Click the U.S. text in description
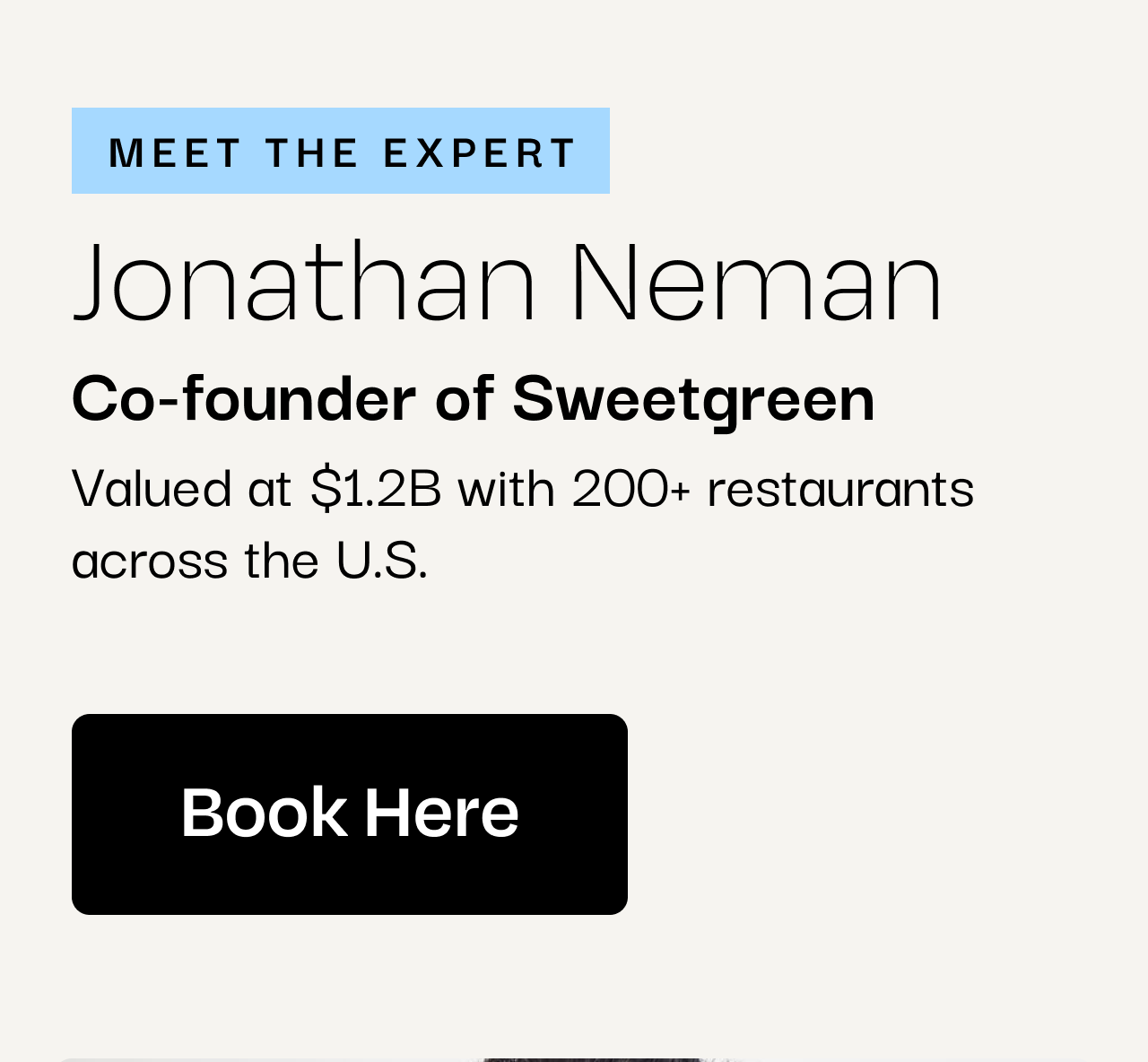 tap(381, 561)
